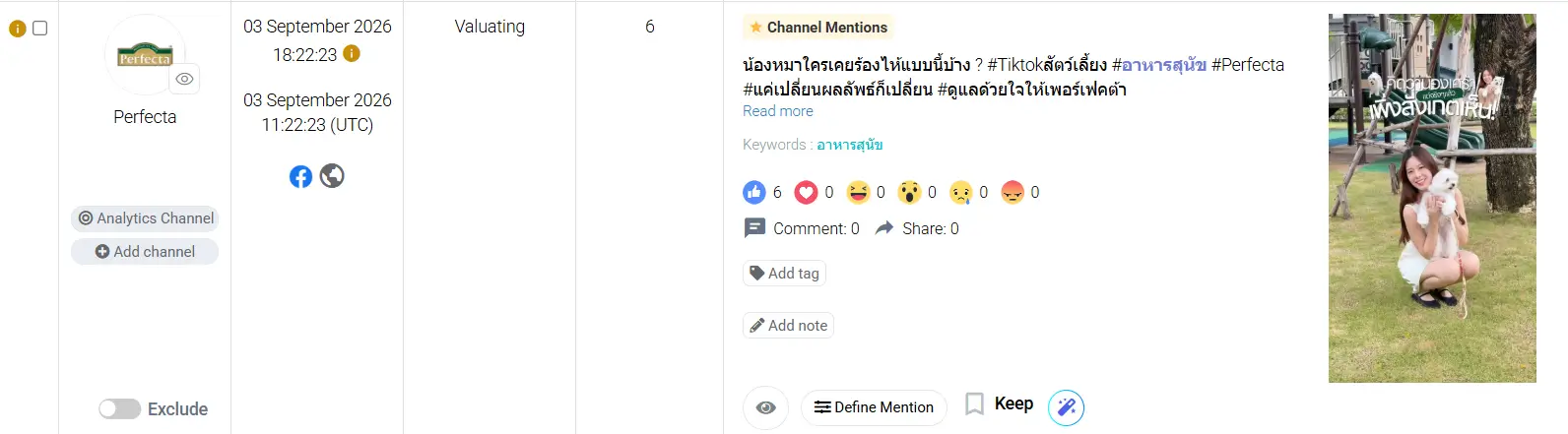Select the Channel Mentions label
1568x434 pixels.
tap(817, 28)
